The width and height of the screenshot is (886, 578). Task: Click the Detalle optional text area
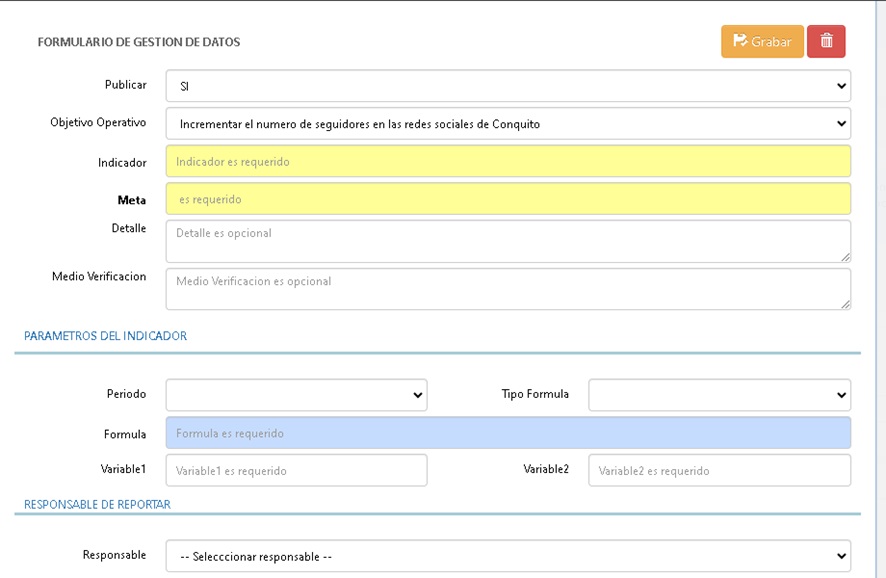point(508,241)
